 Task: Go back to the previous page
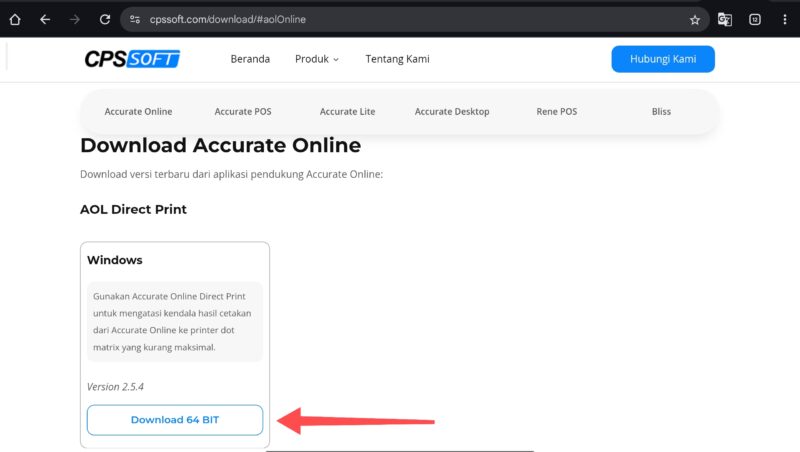(45, 19)
